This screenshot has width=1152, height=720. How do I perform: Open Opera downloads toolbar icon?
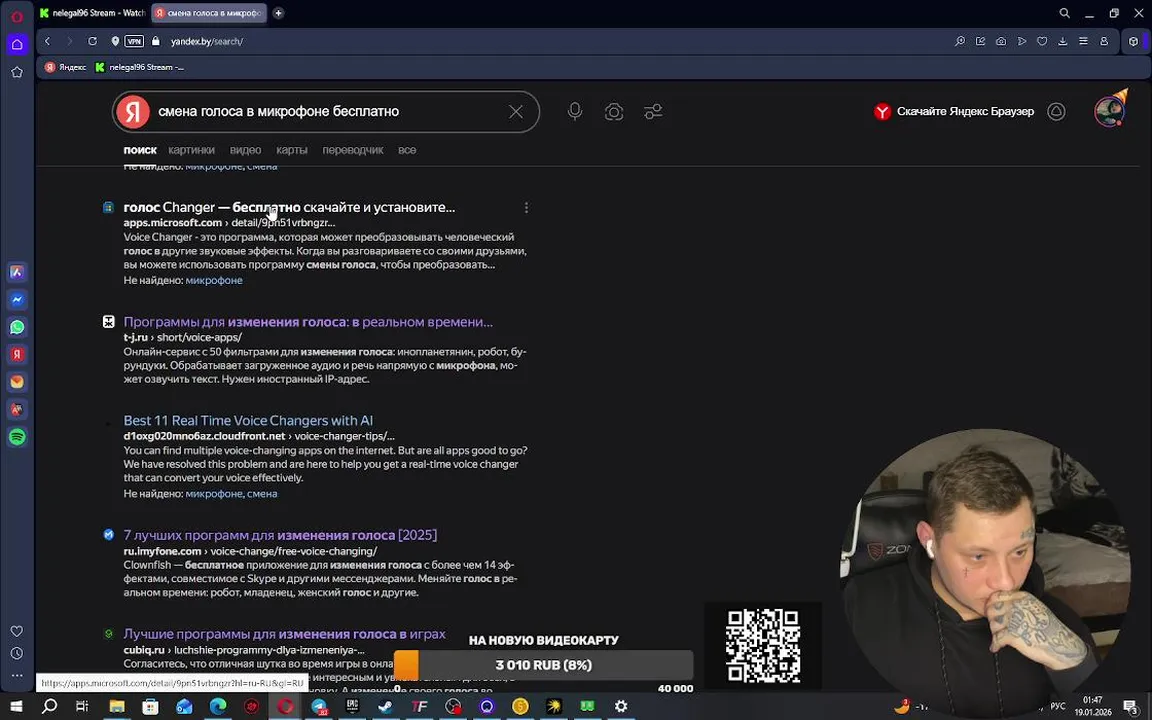coord(1062,42)
